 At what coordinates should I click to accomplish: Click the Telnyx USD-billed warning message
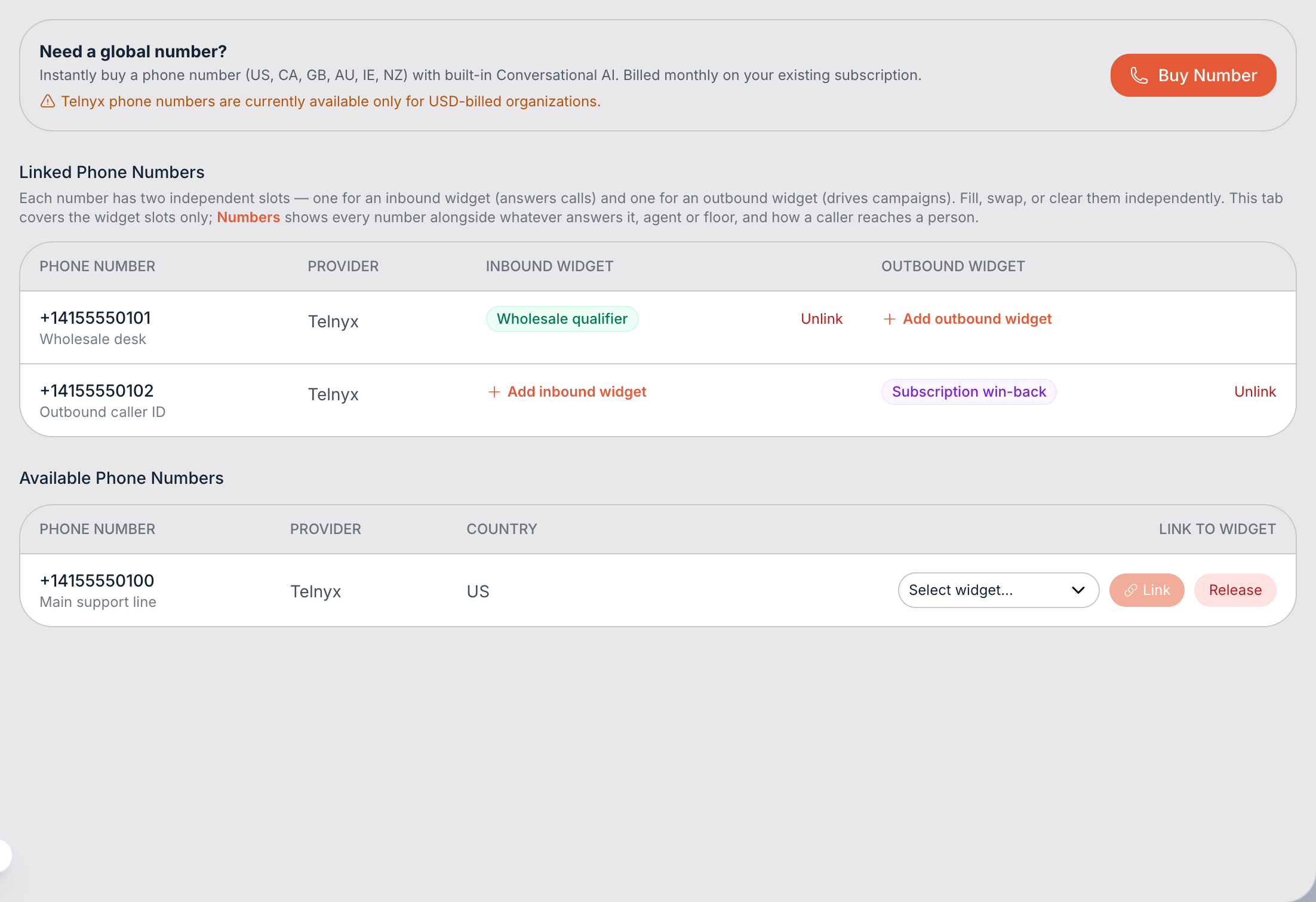(x=331, y=102)
